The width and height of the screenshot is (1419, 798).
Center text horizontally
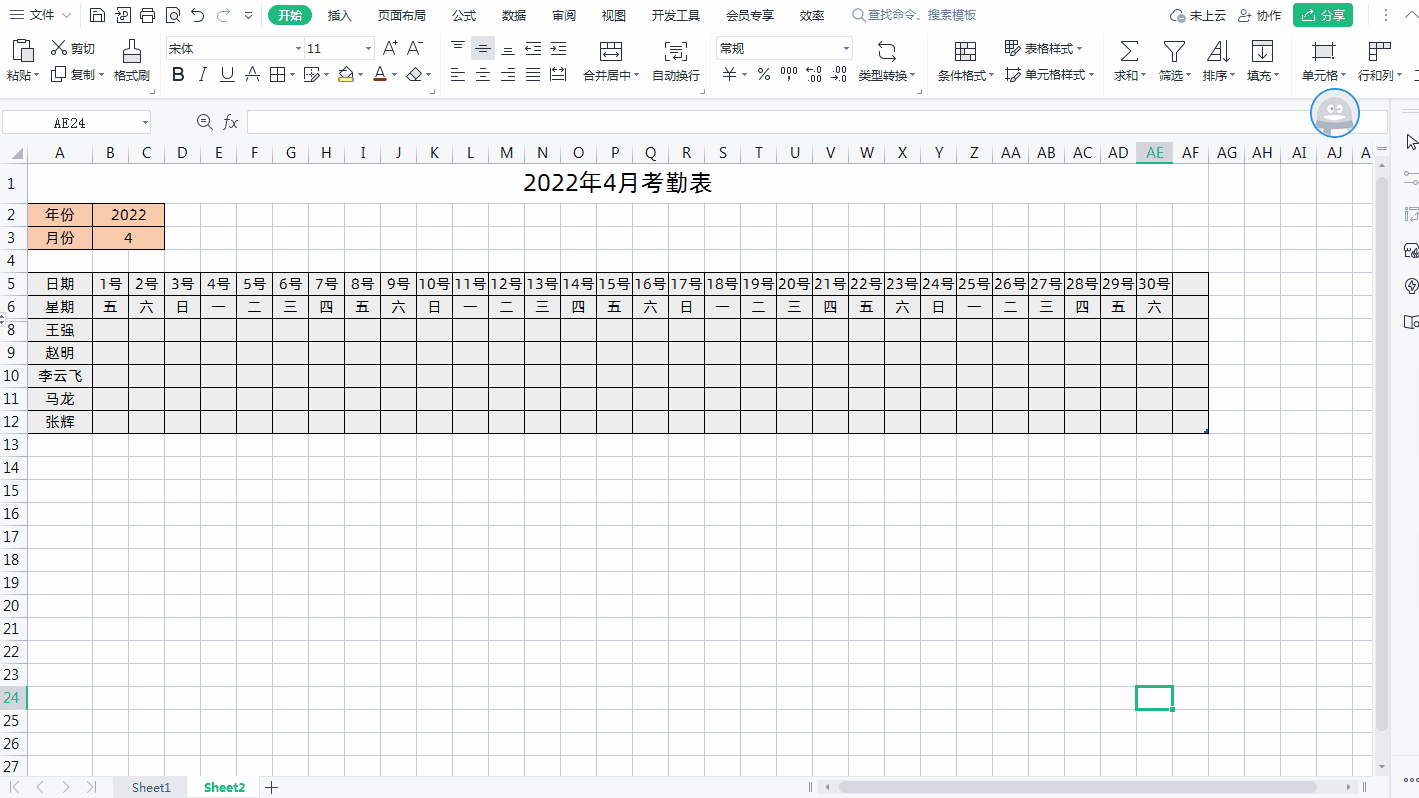pyautogui.click(x=483, y=74)
